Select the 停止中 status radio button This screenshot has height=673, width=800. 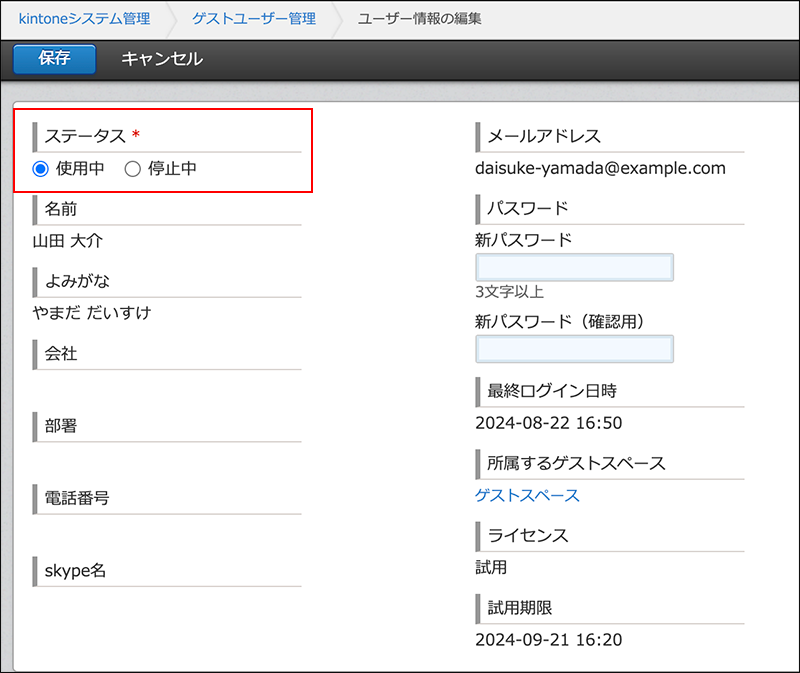[133, 168]
